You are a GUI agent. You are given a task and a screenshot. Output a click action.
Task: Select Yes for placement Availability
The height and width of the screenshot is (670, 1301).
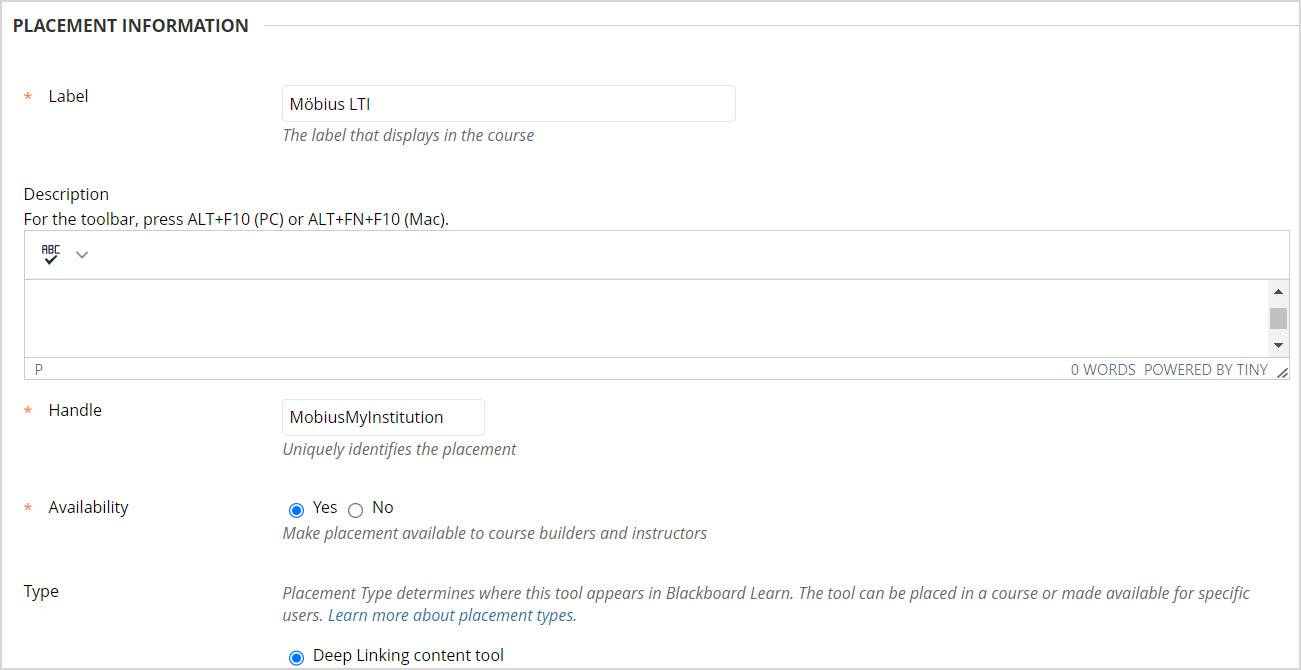tap(296, 509)
